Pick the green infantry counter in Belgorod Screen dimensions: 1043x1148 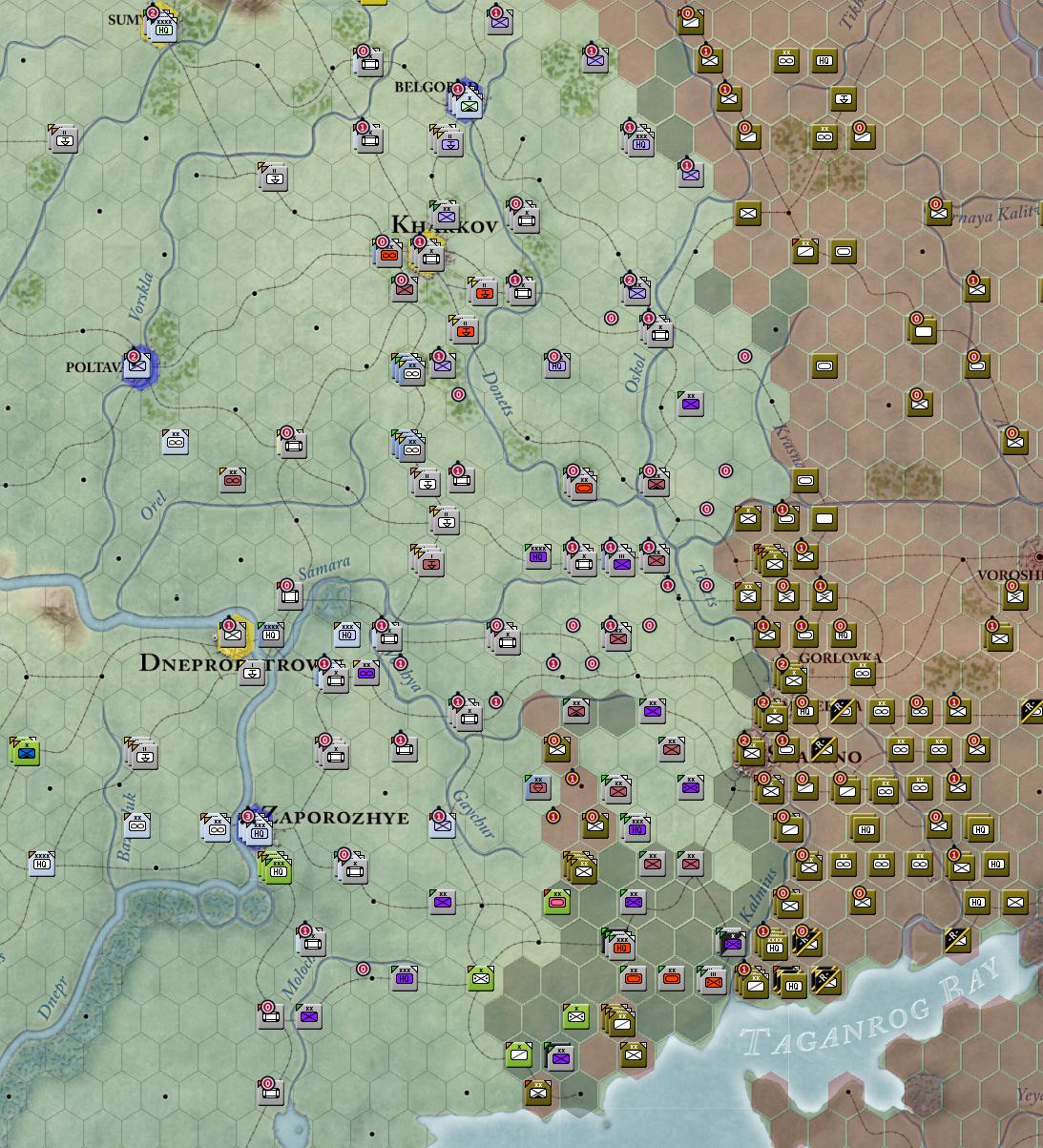click(469, 103)
